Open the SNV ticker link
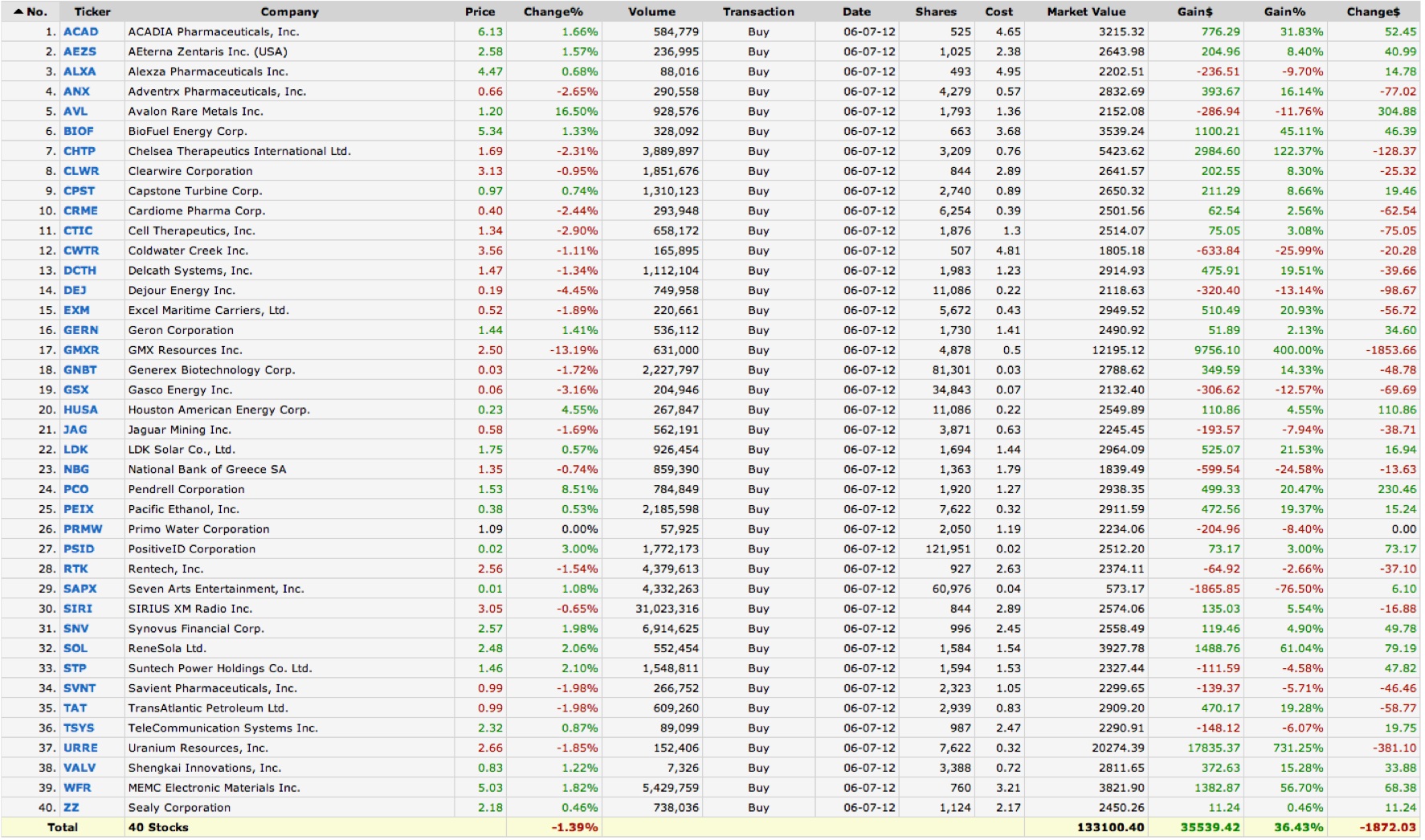1425x840 pixels. [x=76, y=629]
